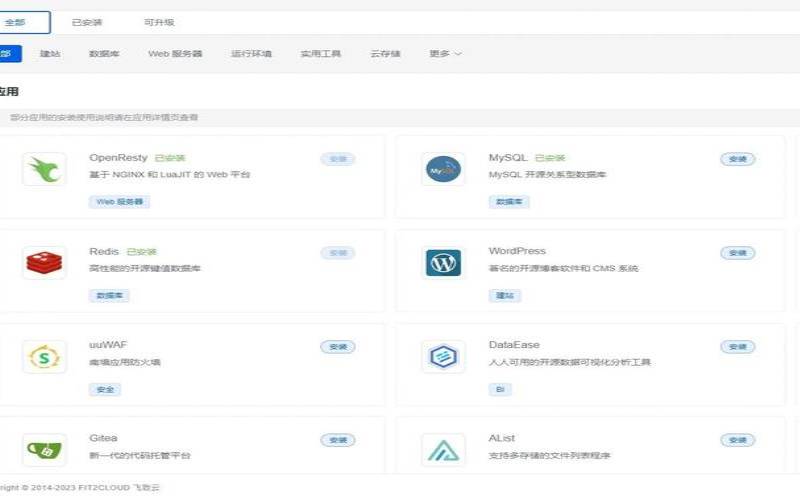Select the 建站 tag under WordPress

point(505,295)
